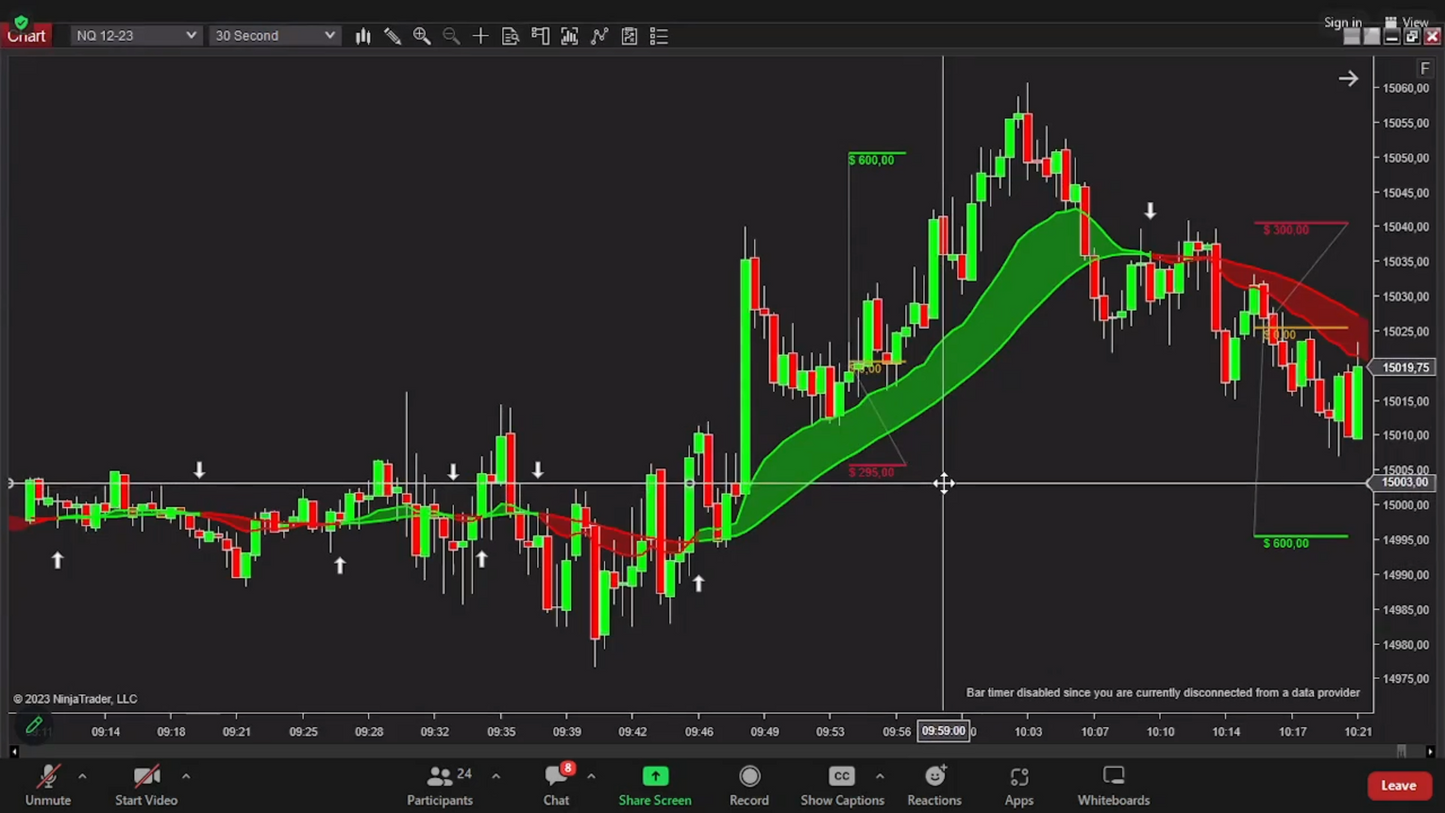Screen dimensions: 1445x813
Task: Open the View menu
Action: 1407,22
